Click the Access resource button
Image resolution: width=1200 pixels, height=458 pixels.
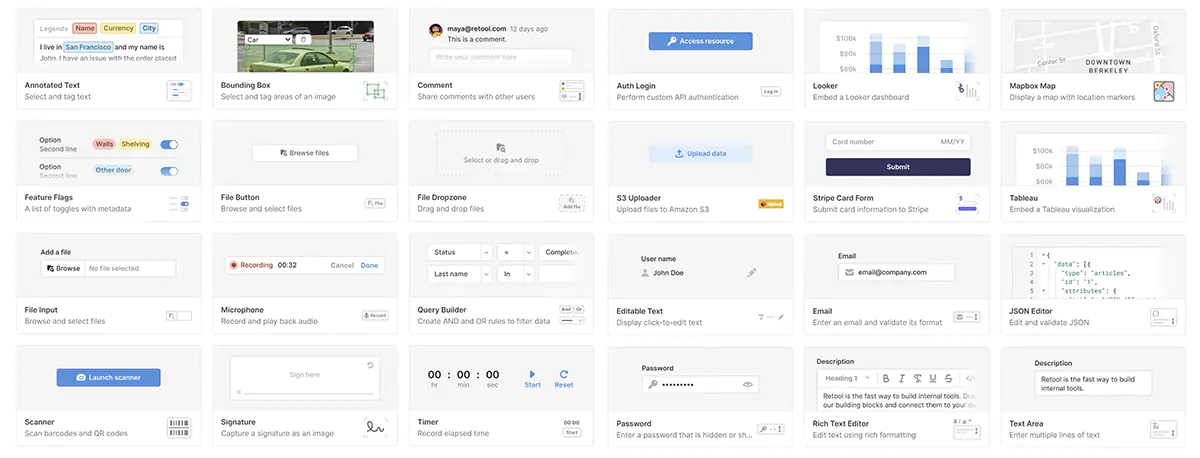tap(700, 41)
